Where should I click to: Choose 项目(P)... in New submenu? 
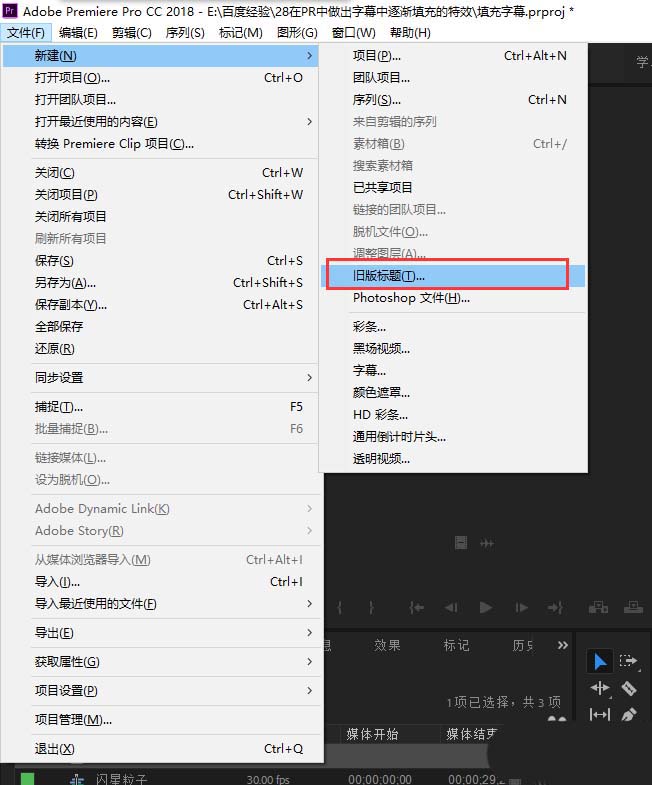453,56
